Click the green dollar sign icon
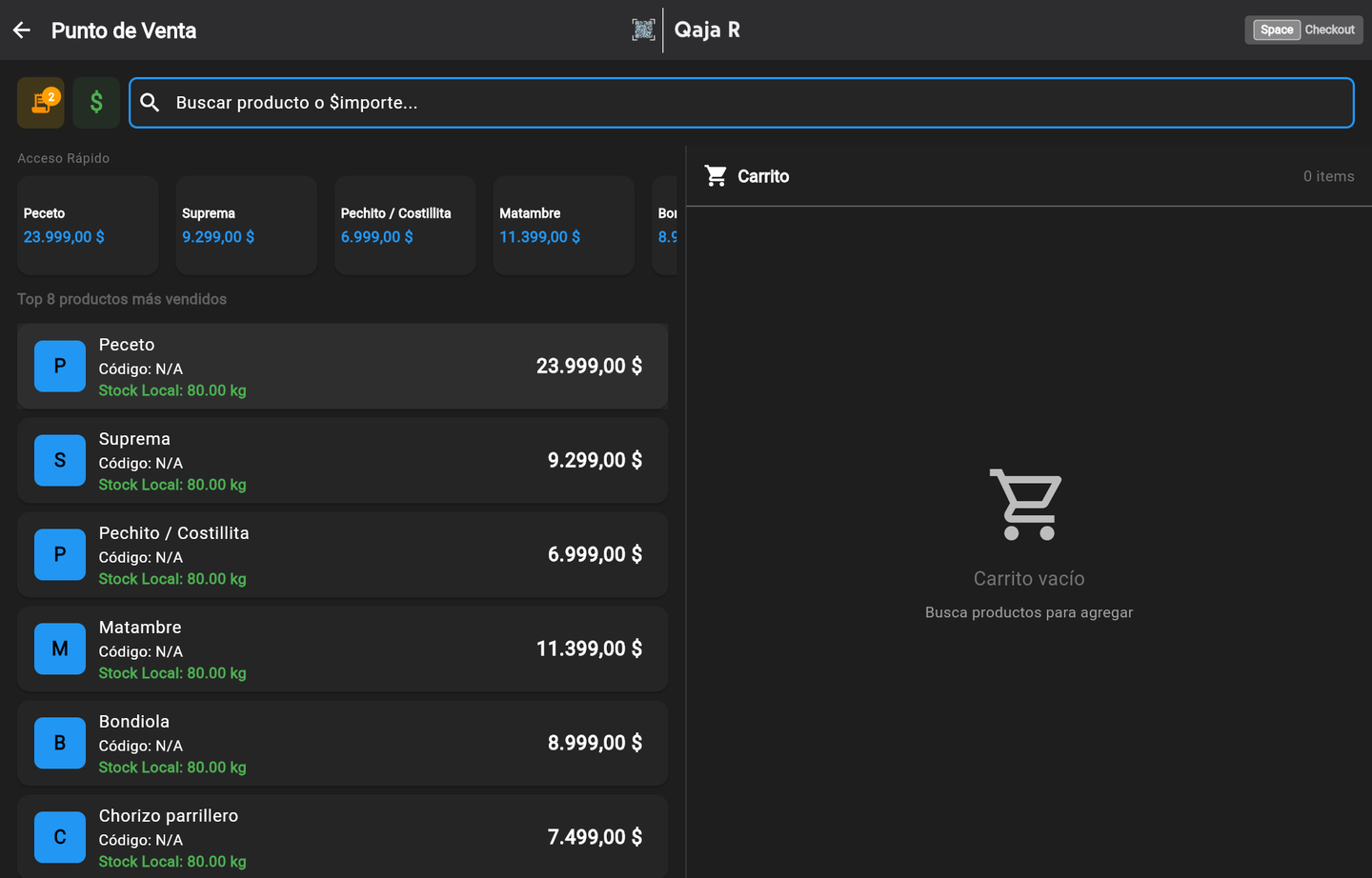The height and width of the screenshot is (878, 1372). [96, 102]
